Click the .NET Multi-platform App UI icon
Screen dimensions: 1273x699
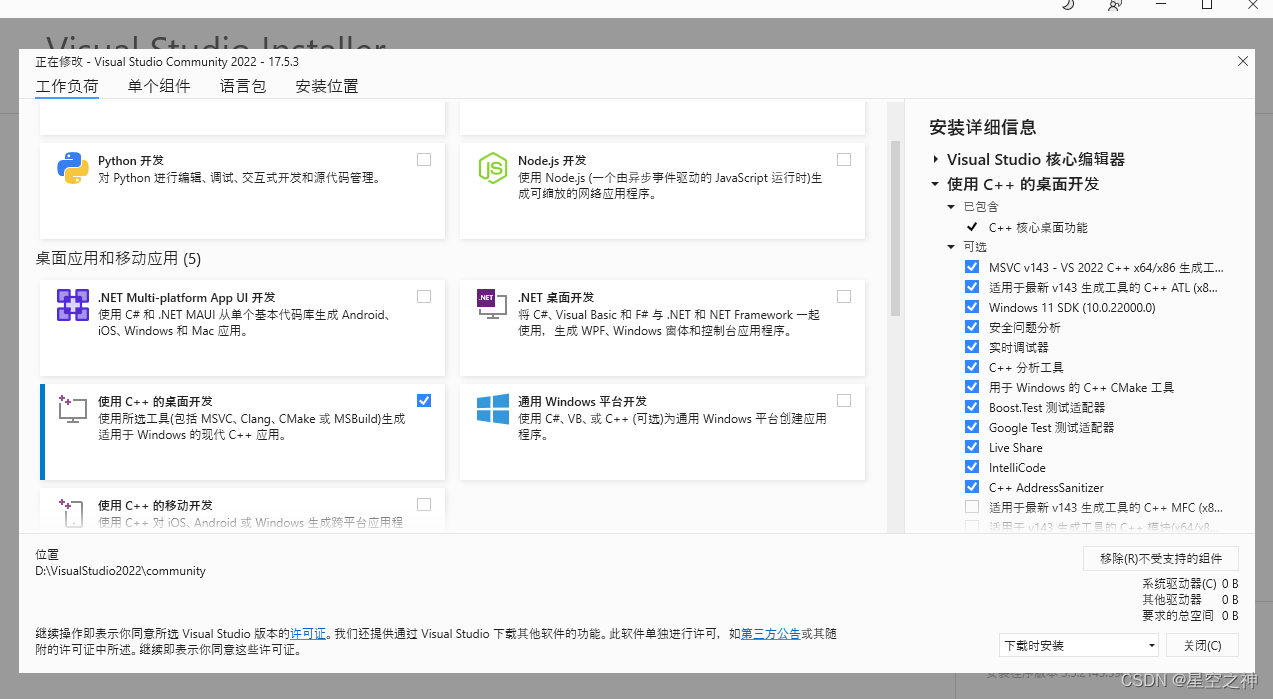pos(73,305)
